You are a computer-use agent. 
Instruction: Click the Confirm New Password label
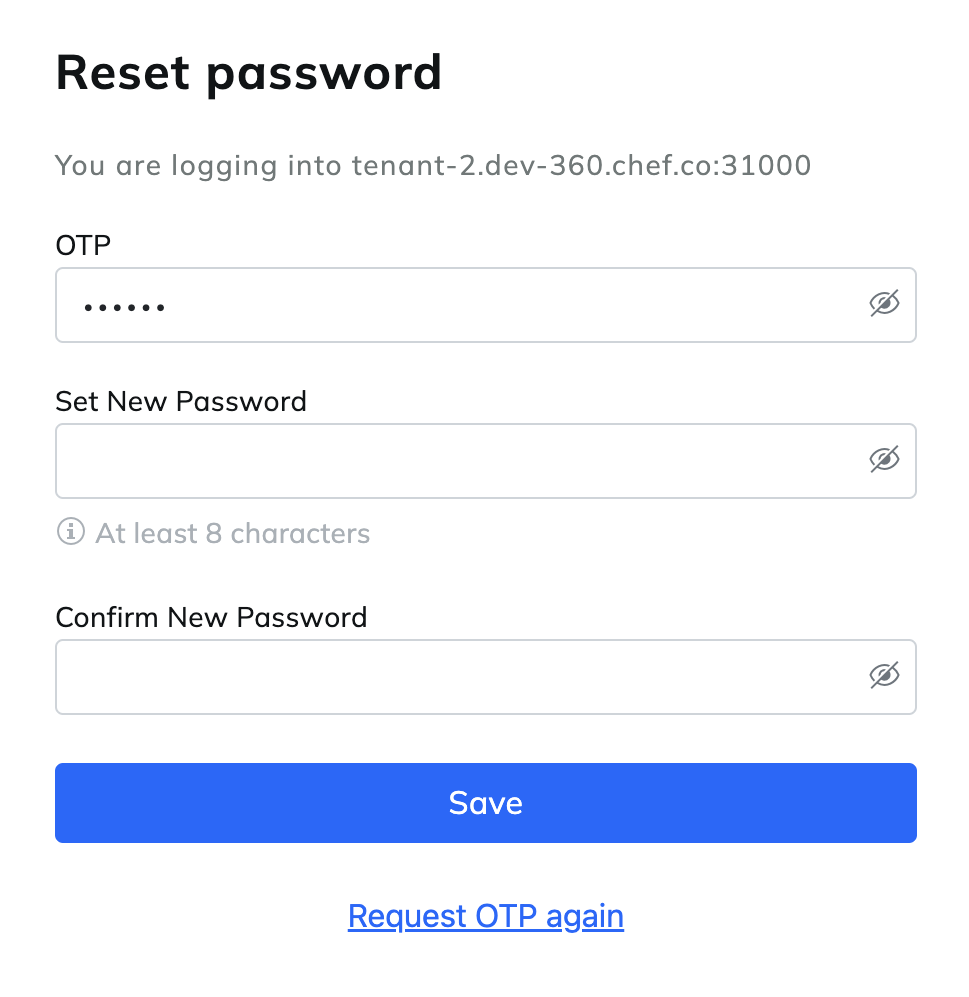pyautogui.click(x=211, y=617)
